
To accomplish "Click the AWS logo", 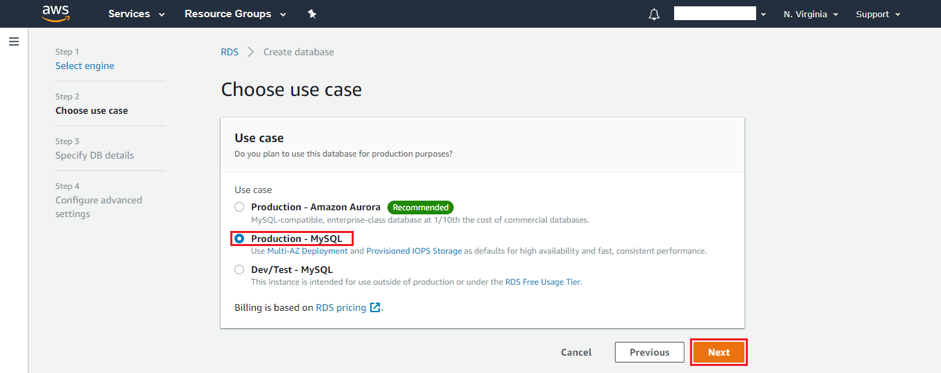I will (56, 13).
